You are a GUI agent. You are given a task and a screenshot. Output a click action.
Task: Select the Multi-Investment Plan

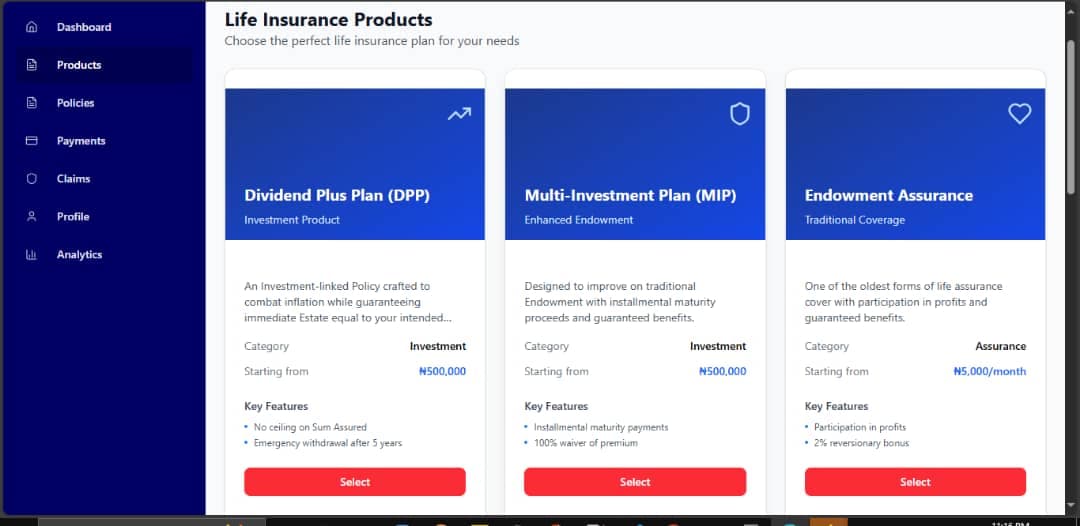[635, 482]
